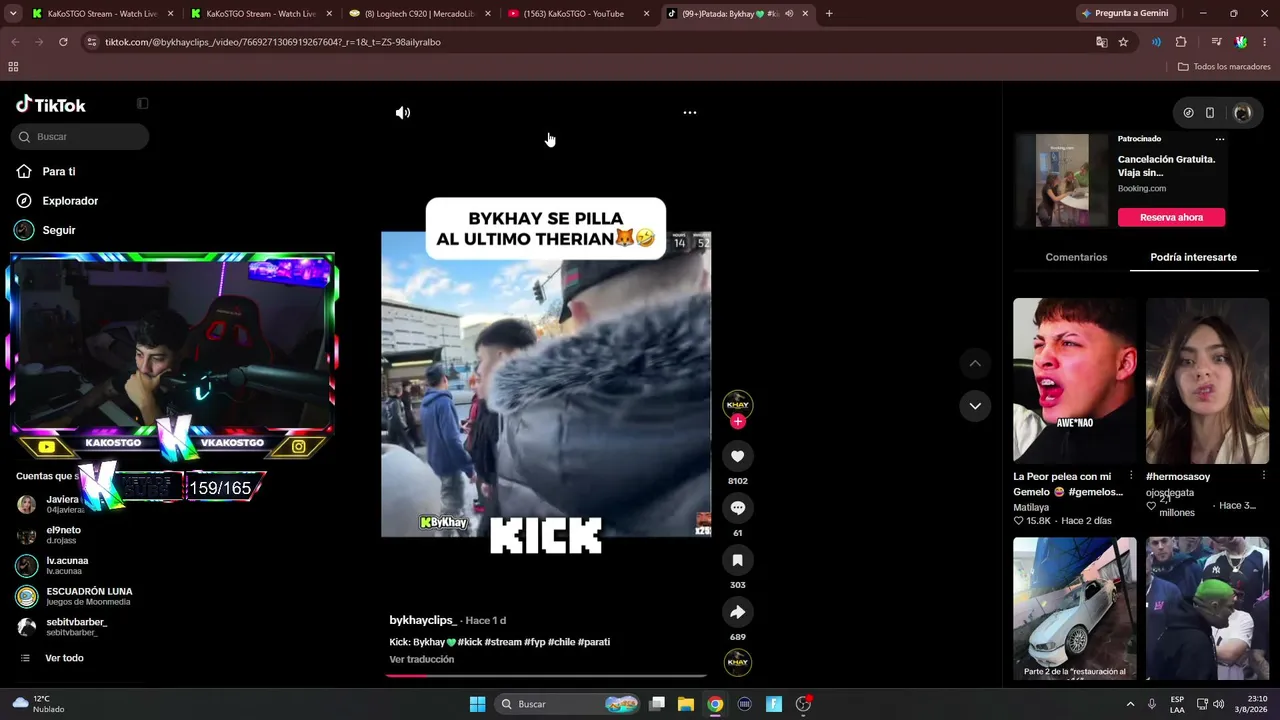The height and width of the screenshot is (720, 1280).
Task: Seek the video using the progress bar
Action: 546,676
